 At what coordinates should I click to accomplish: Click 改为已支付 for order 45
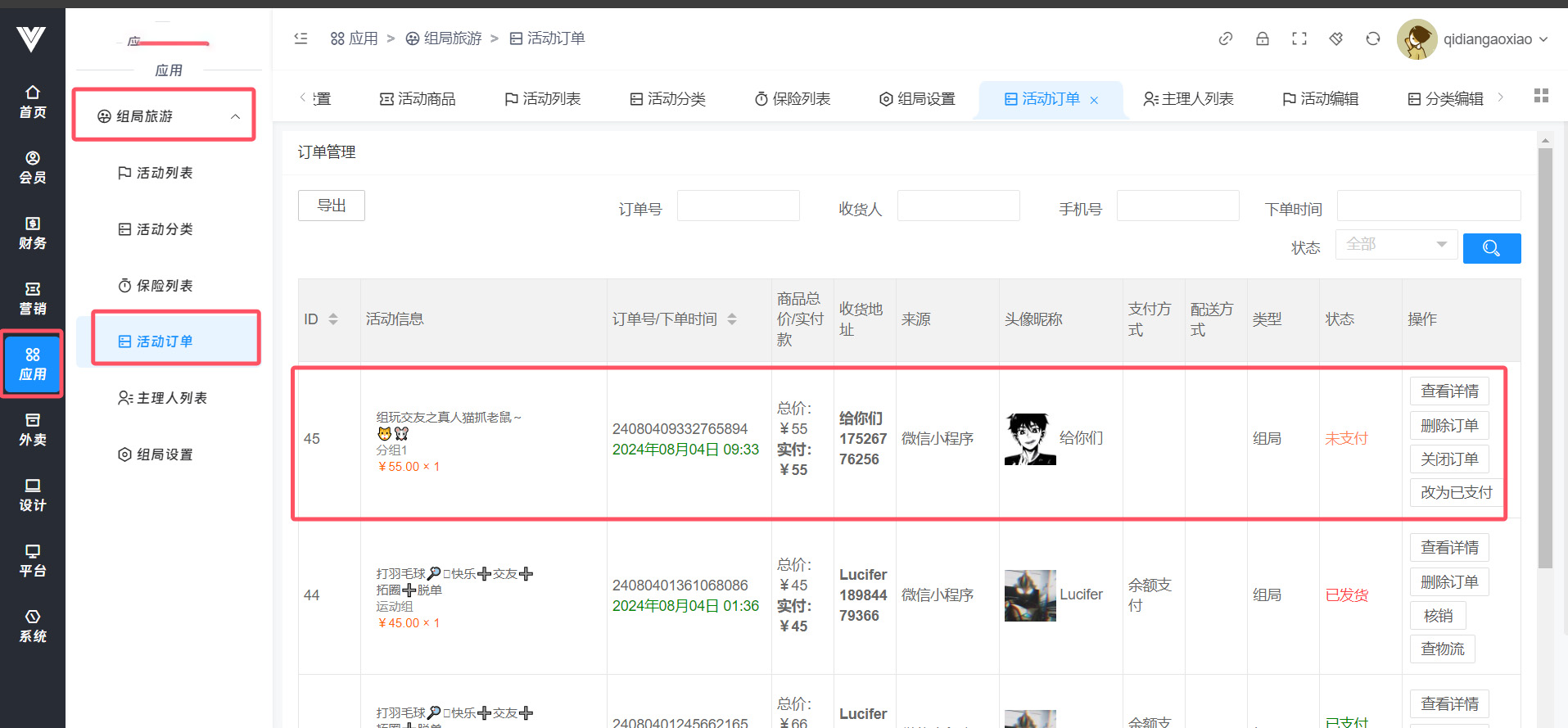coord(1456,492)
